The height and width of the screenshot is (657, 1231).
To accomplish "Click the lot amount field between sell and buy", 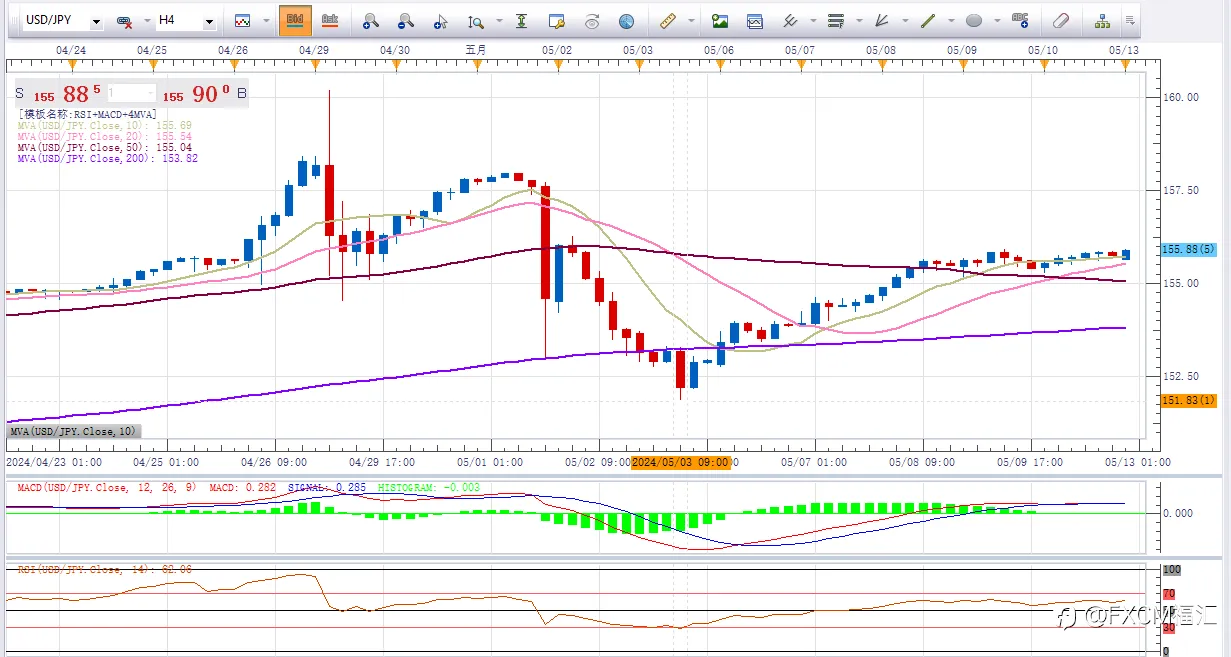I will 132,94.
